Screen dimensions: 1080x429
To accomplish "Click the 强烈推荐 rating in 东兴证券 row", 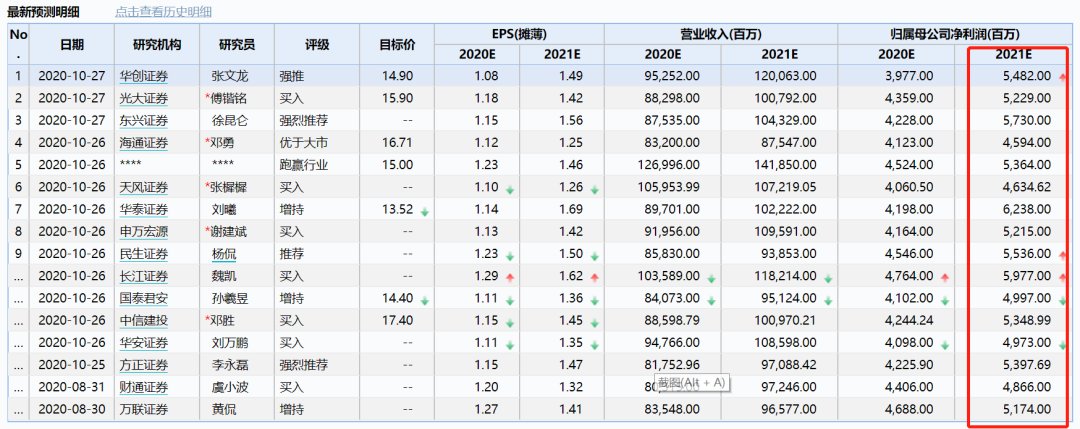I will click(x=304, y=121).
